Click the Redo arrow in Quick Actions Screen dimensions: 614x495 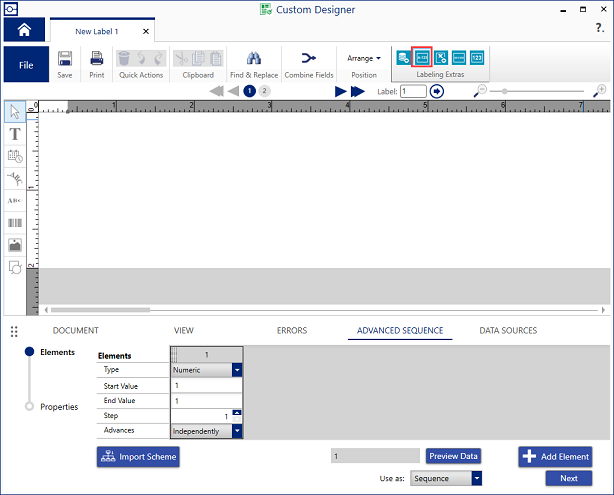pos(158,58)
